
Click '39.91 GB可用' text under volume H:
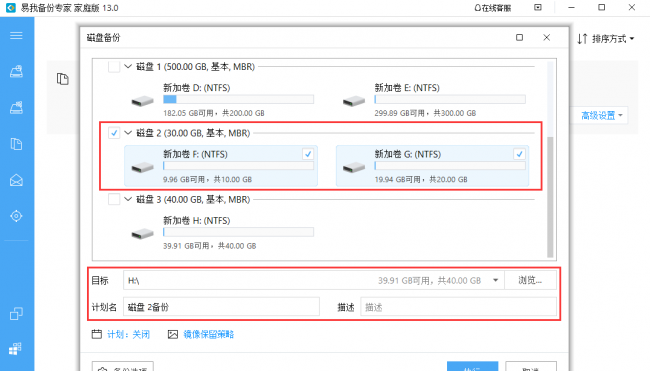point(186,246)
